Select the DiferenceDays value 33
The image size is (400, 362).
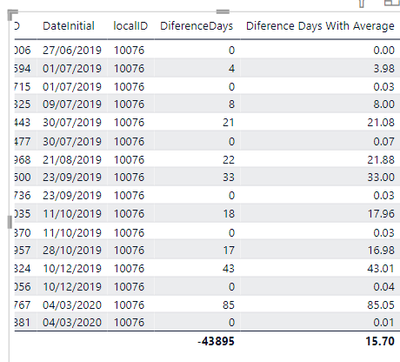point(228,177)
